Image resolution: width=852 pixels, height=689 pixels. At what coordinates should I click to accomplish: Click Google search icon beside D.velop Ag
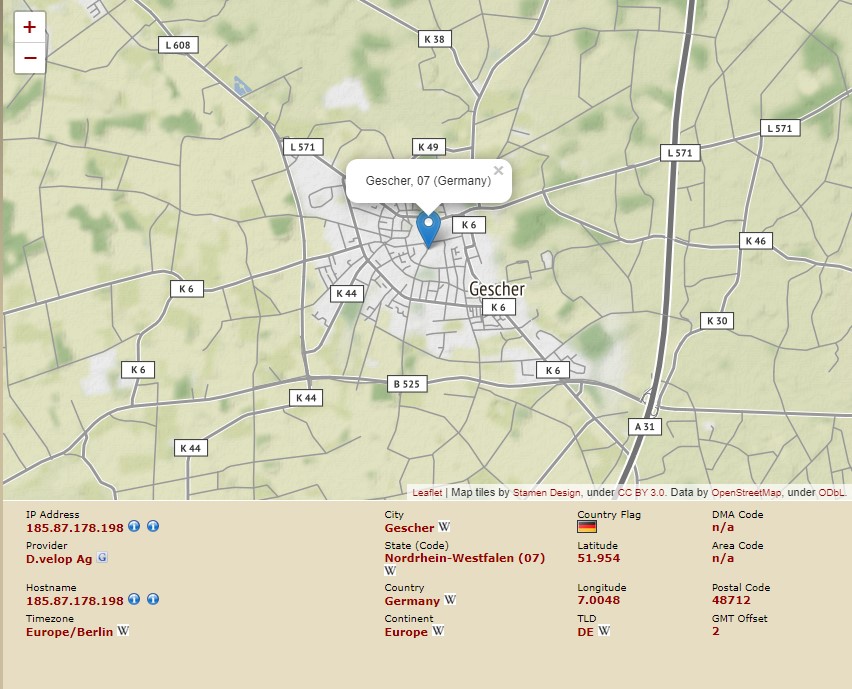102,558
